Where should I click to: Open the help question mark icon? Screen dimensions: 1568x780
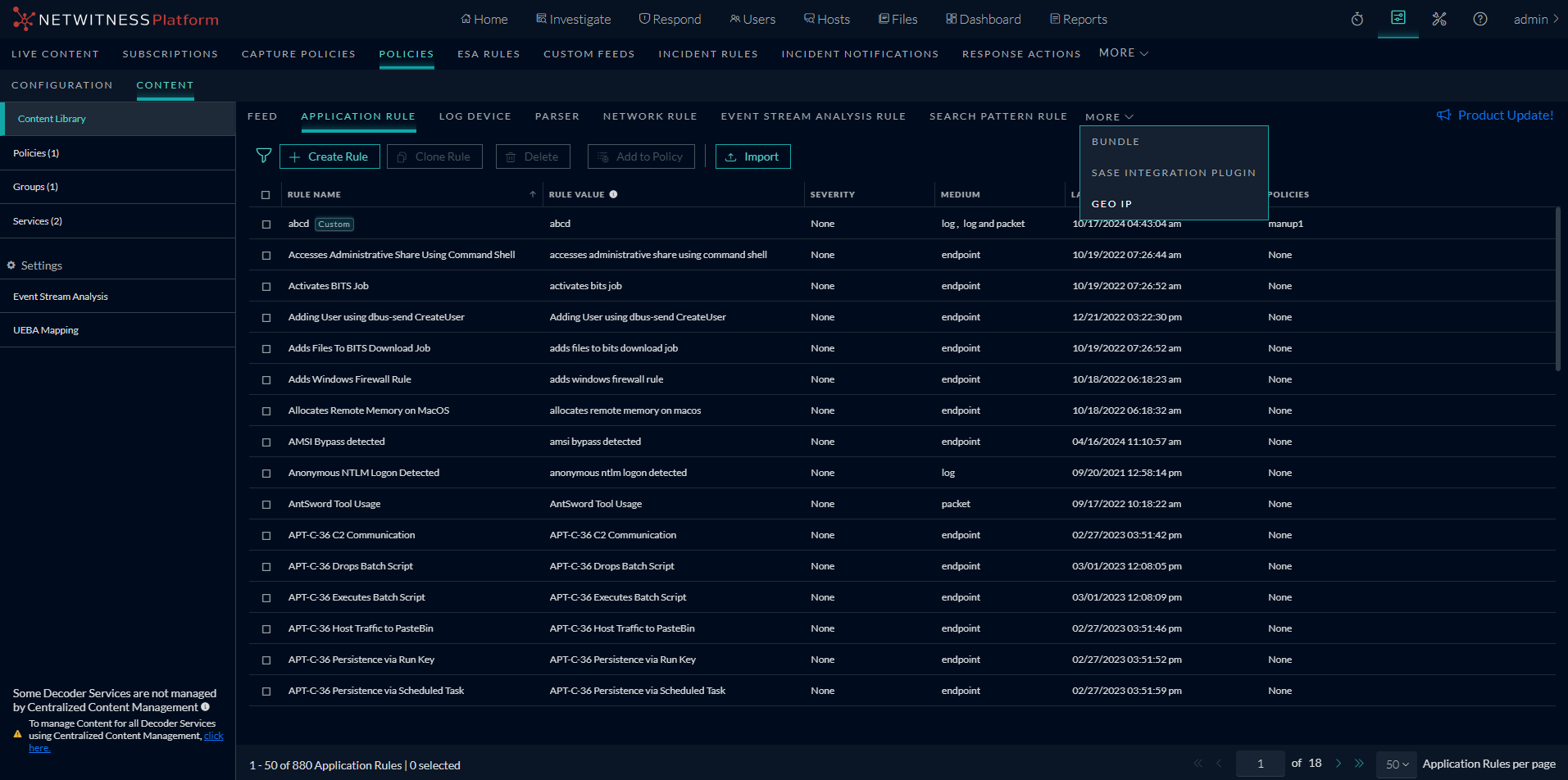coord(1480,19)
